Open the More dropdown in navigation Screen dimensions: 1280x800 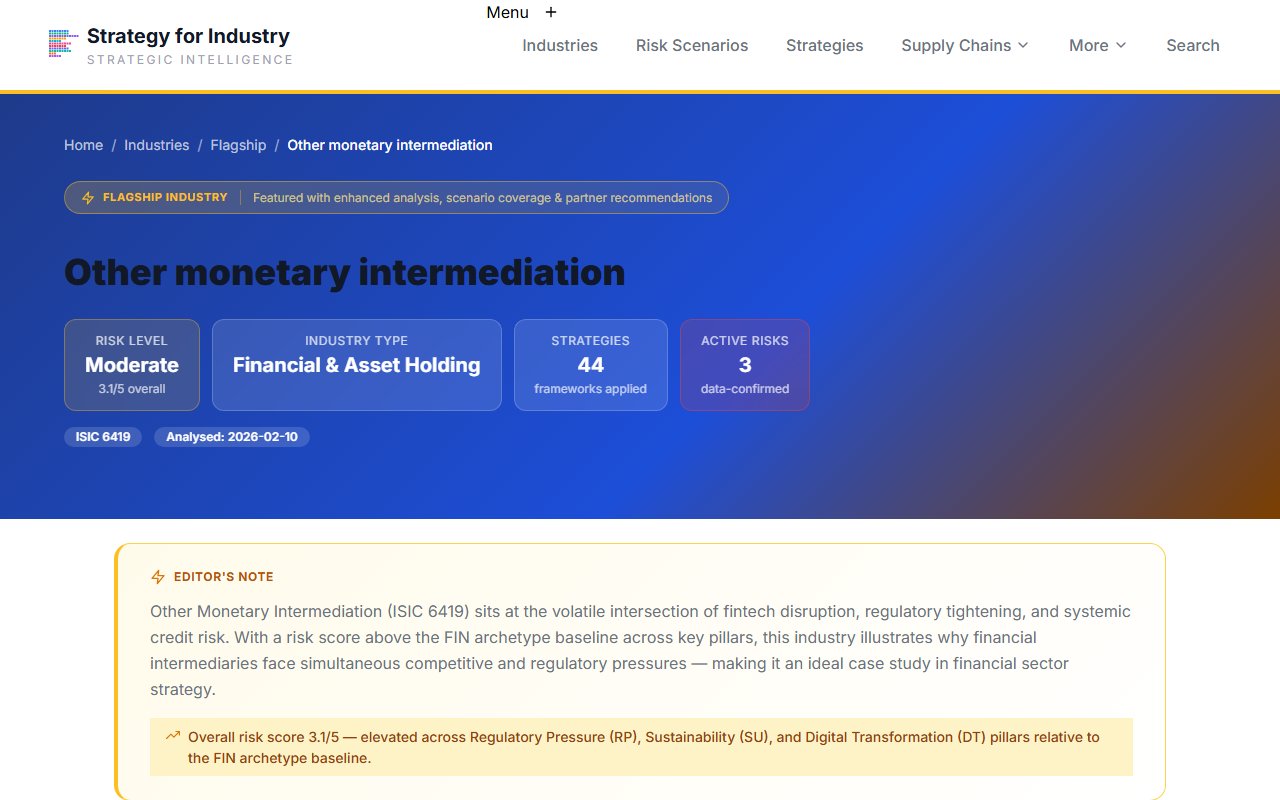[1097, 45]
